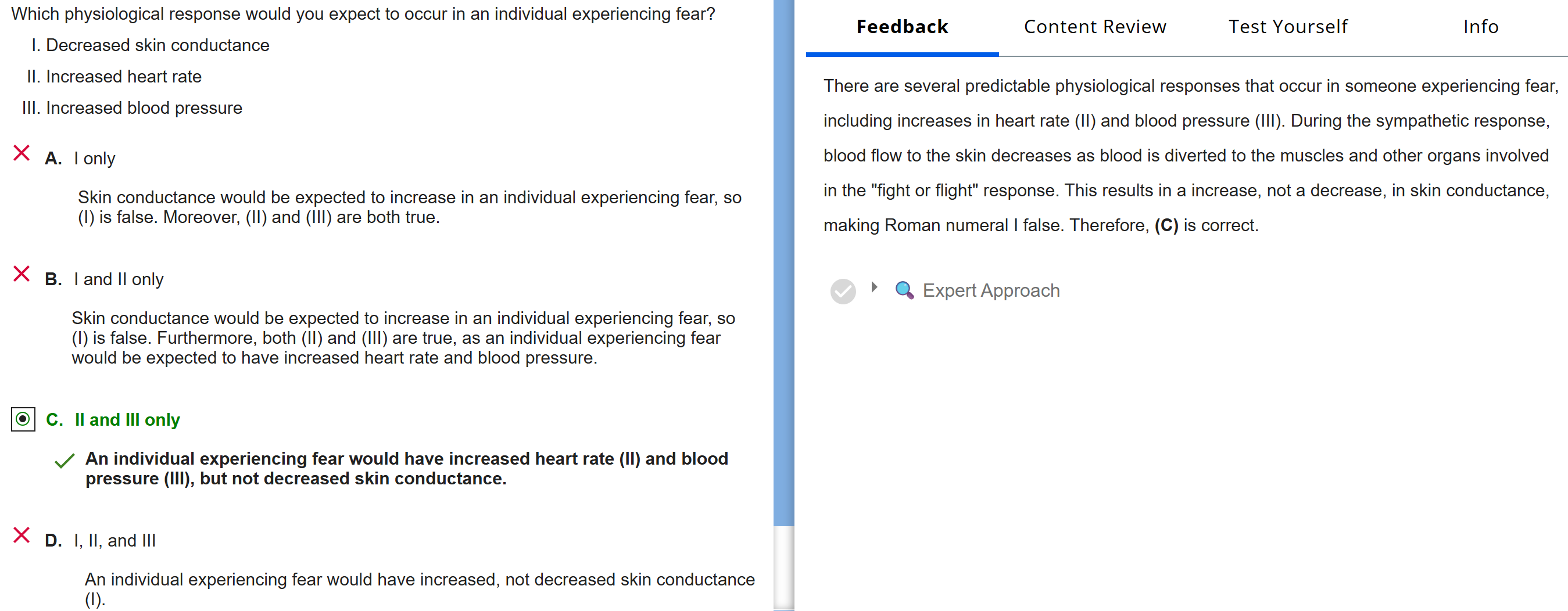Screen dimensions: 1568x611
Task: Click the red X beside answer A
Action: tap(22, 153)
